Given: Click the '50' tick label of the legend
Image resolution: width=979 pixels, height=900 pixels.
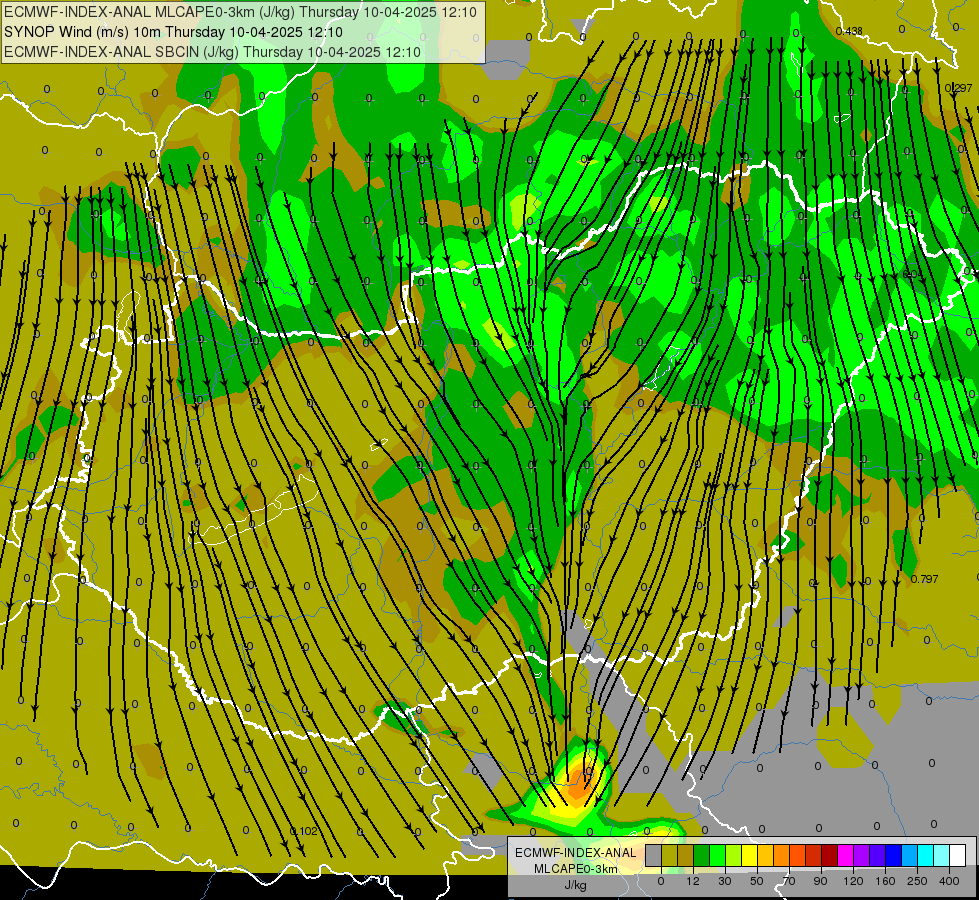Looking at the screenshot, I should point(757,881).
